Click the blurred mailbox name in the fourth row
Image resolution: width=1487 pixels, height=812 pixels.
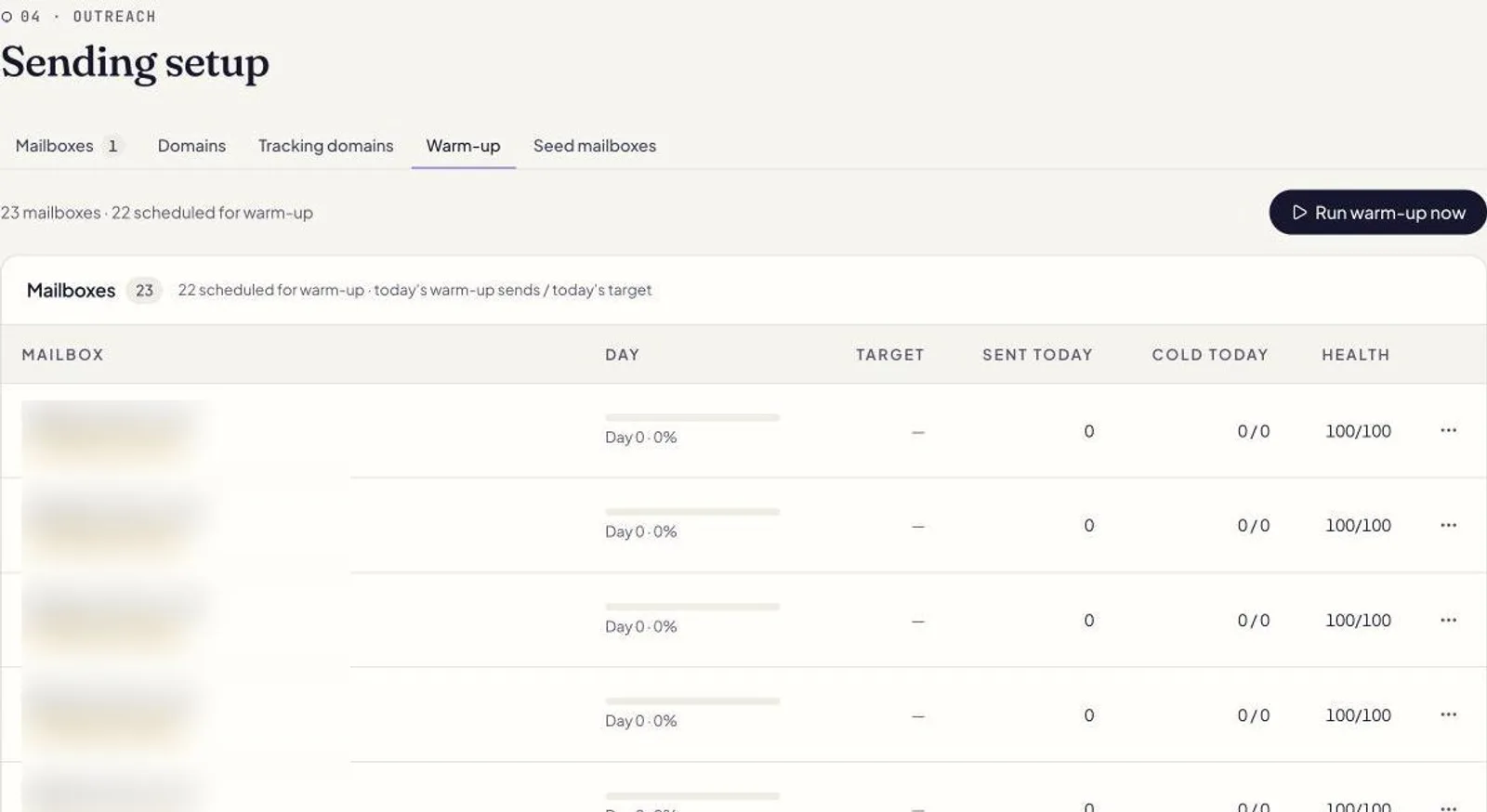(x=112, y=716)
